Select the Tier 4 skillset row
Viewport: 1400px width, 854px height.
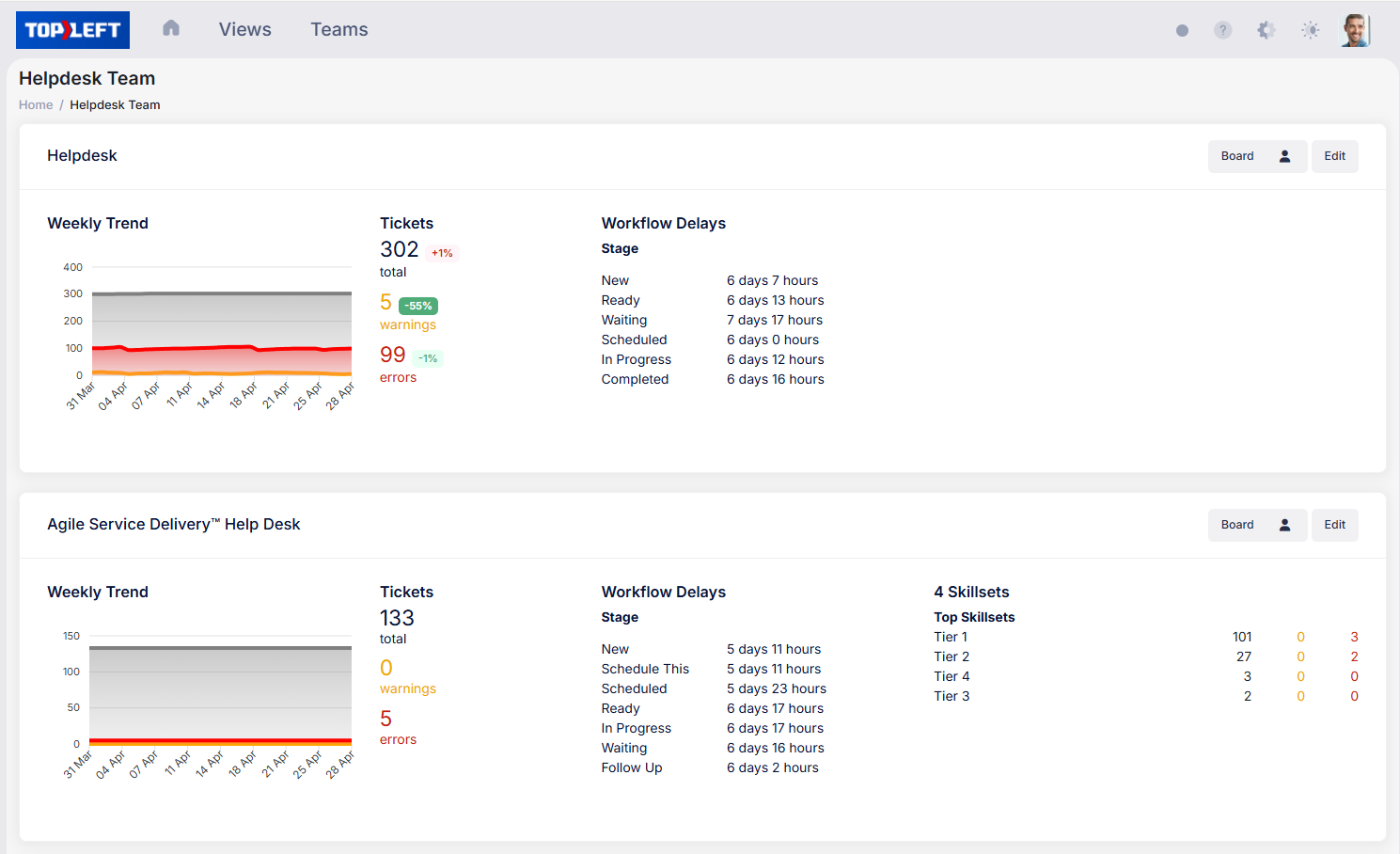point(1146,676)
